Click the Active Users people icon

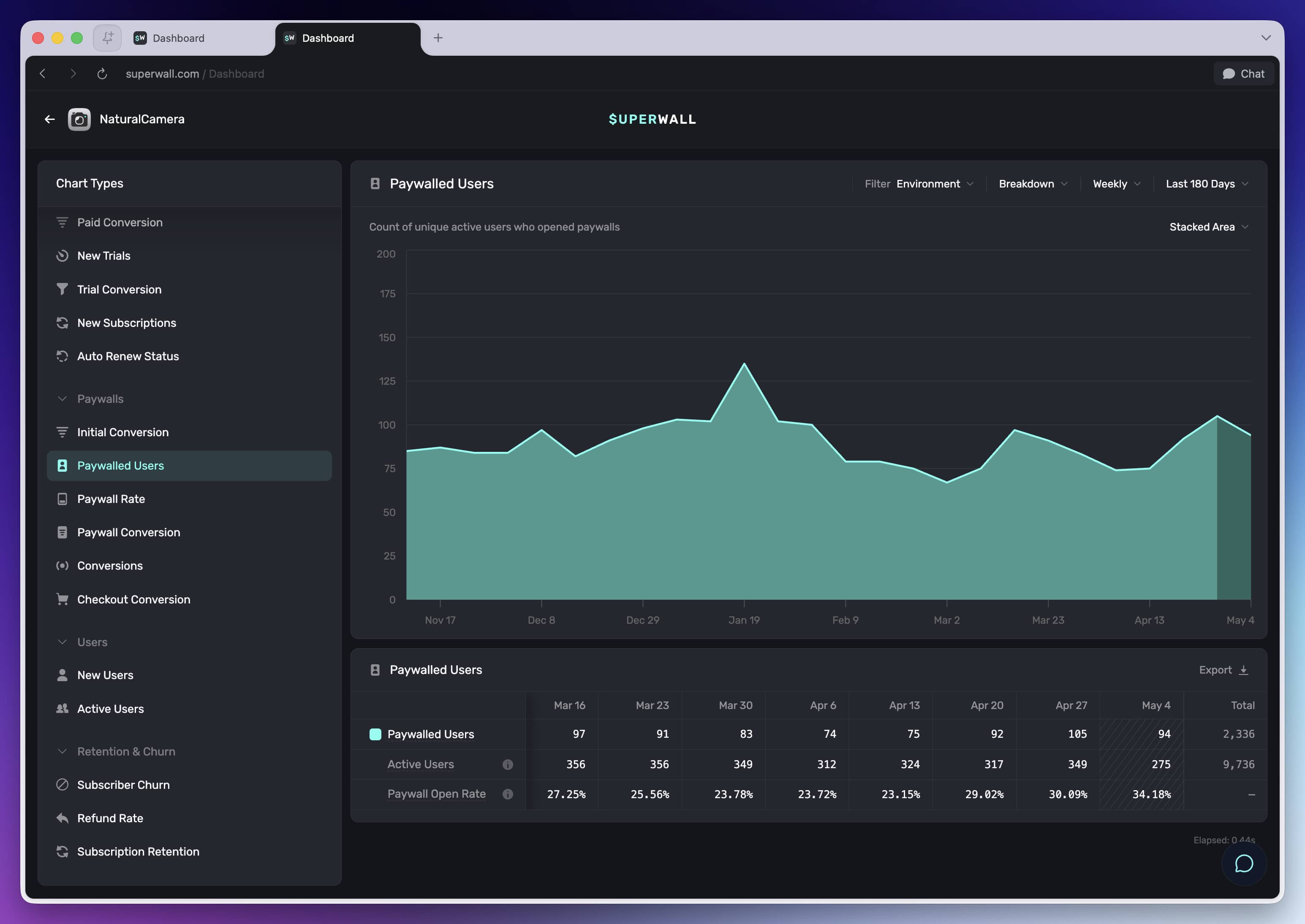pos(62,708)
